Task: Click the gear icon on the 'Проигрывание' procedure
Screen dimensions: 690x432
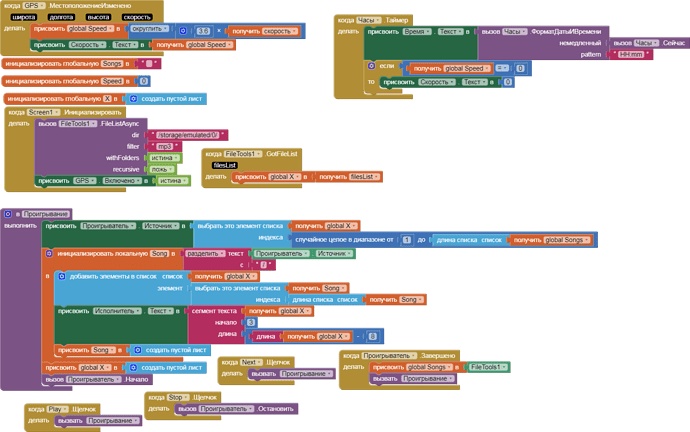Action: pyautogui.click(x=8, y=213)
